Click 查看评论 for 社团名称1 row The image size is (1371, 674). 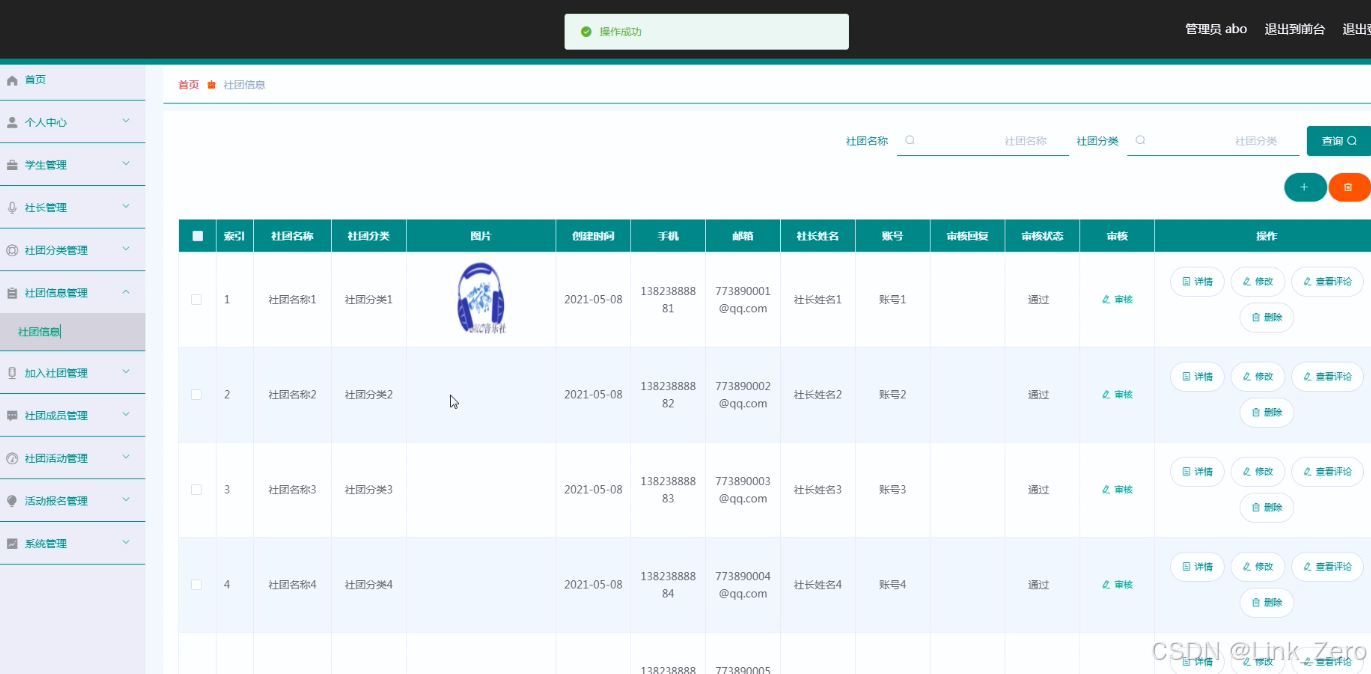(x=1327, y=282)
